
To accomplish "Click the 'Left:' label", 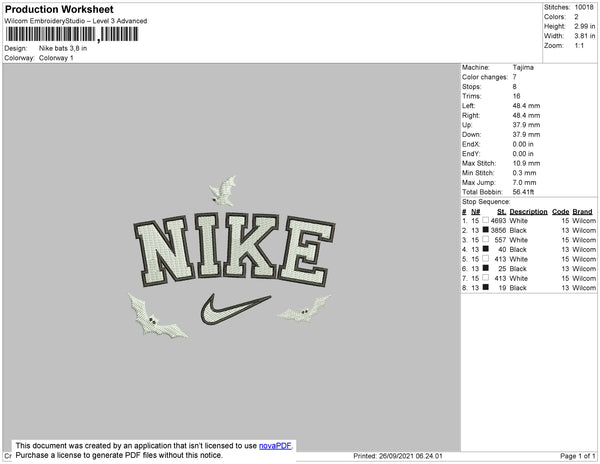I will 468,106.
